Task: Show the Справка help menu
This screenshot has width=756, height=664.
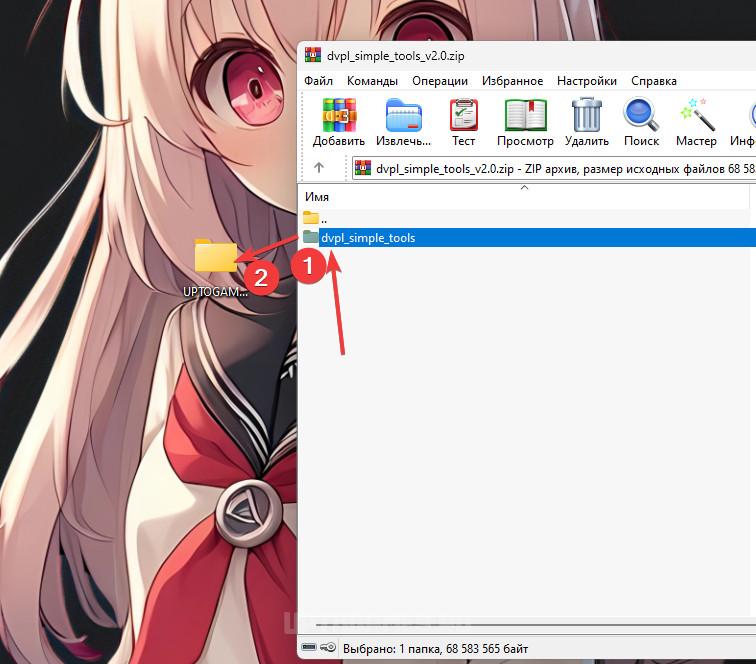Action: tap(654, 81)
